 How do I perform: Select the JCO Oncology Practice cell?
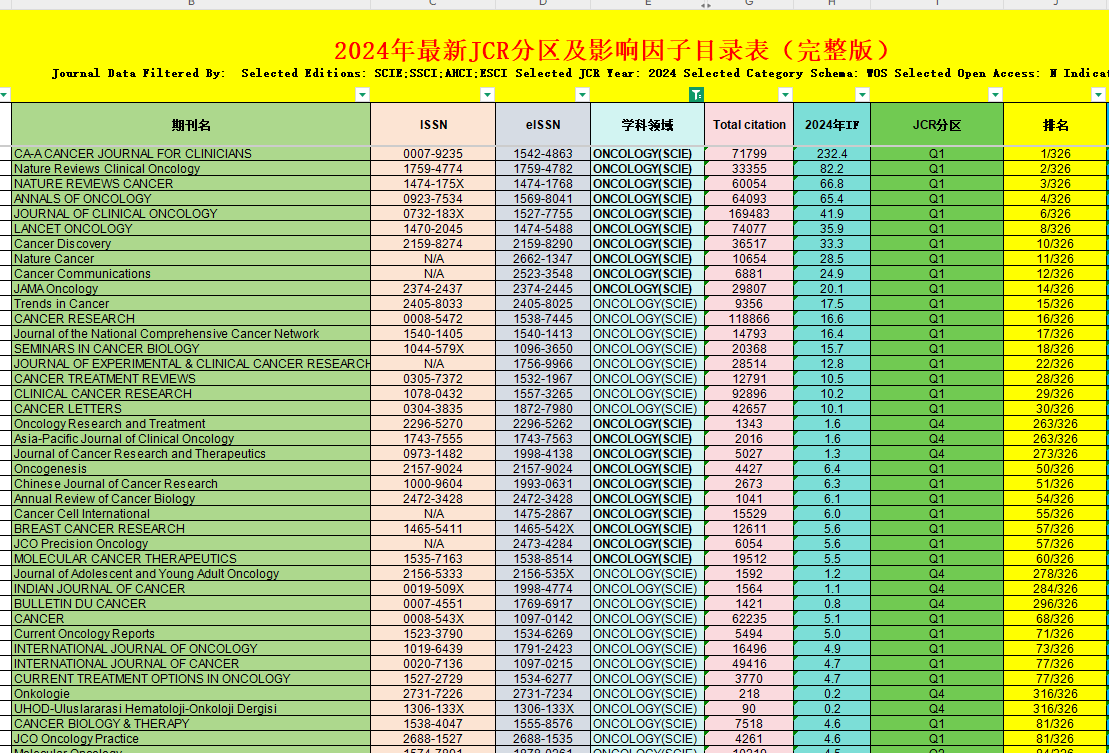click(x=191, y=739)
